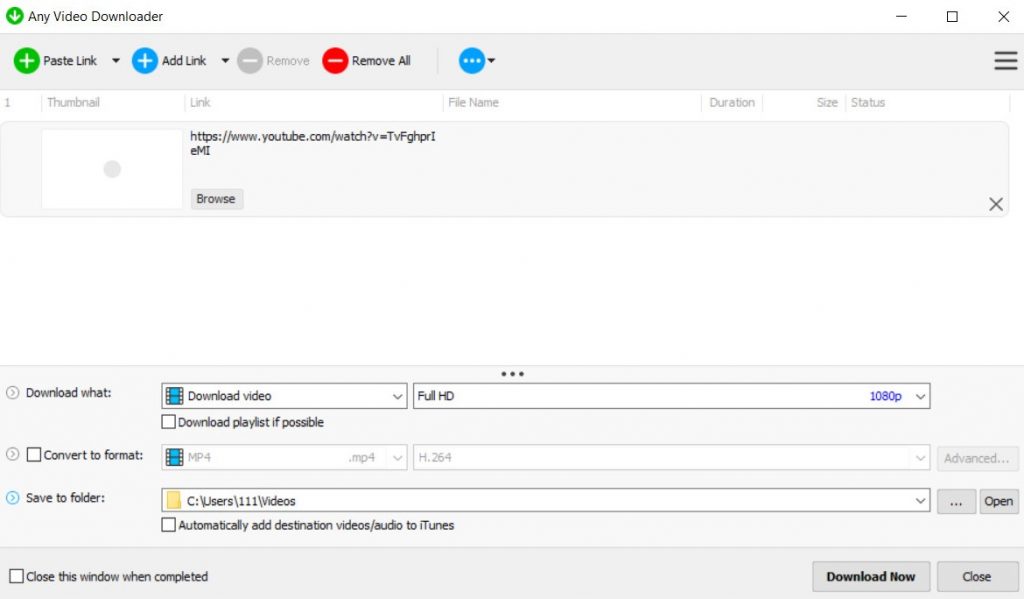The width and height of the screenshot is (1024, 599).
Task: Collapse the Save to folder section arrow
Action: click(12, 498)
